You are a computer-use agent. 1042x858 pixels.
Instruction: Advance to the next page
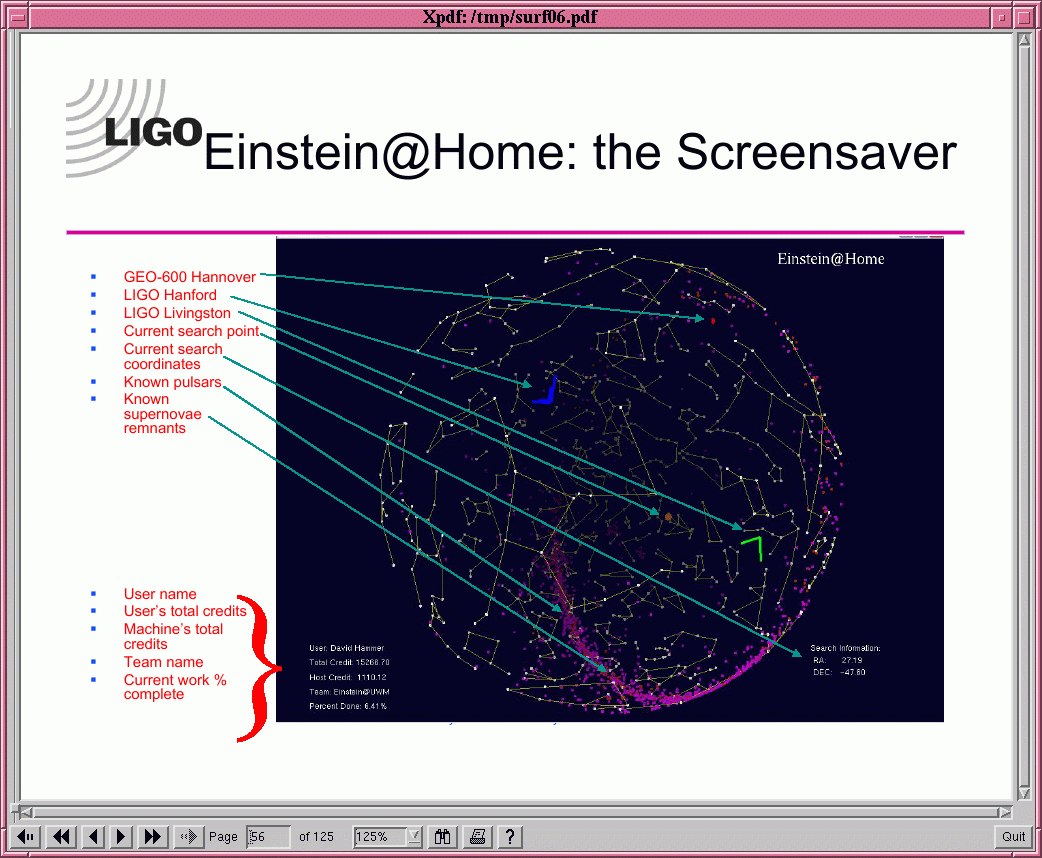pyautogui.click(x=122, y=836)
